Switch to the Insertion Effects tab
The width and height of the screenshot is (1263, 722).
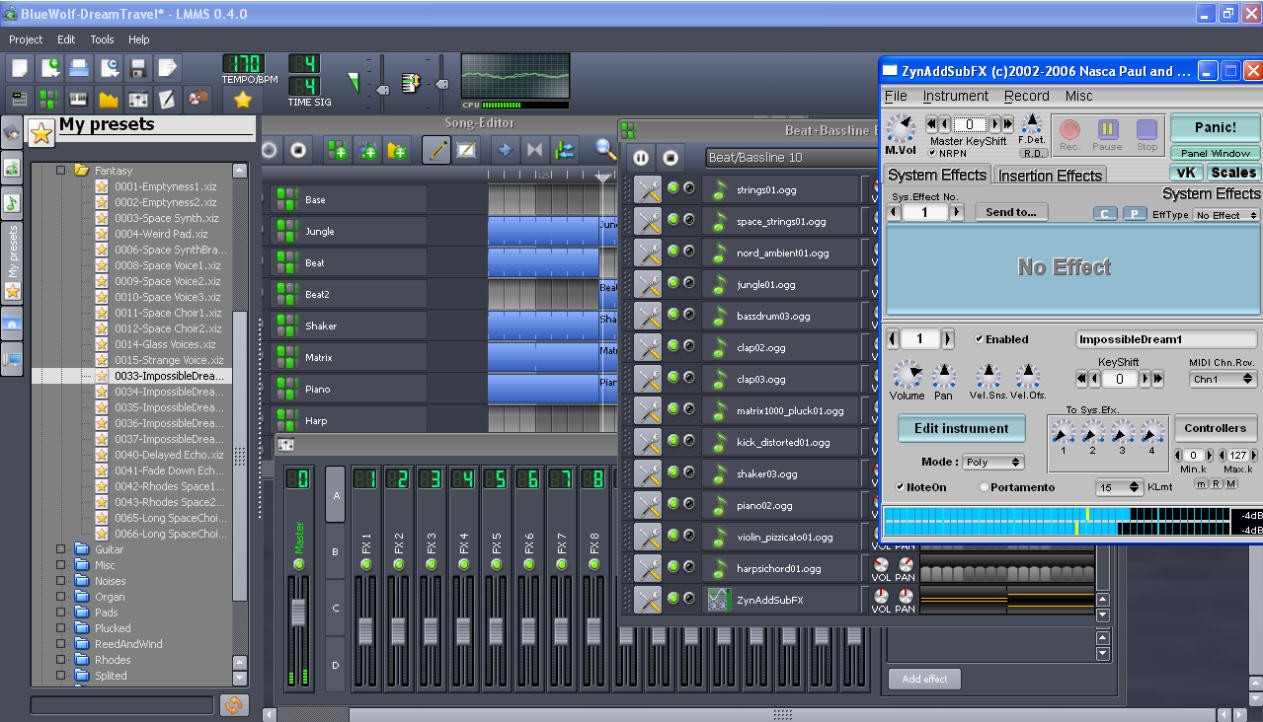(x=1049, y=174)
